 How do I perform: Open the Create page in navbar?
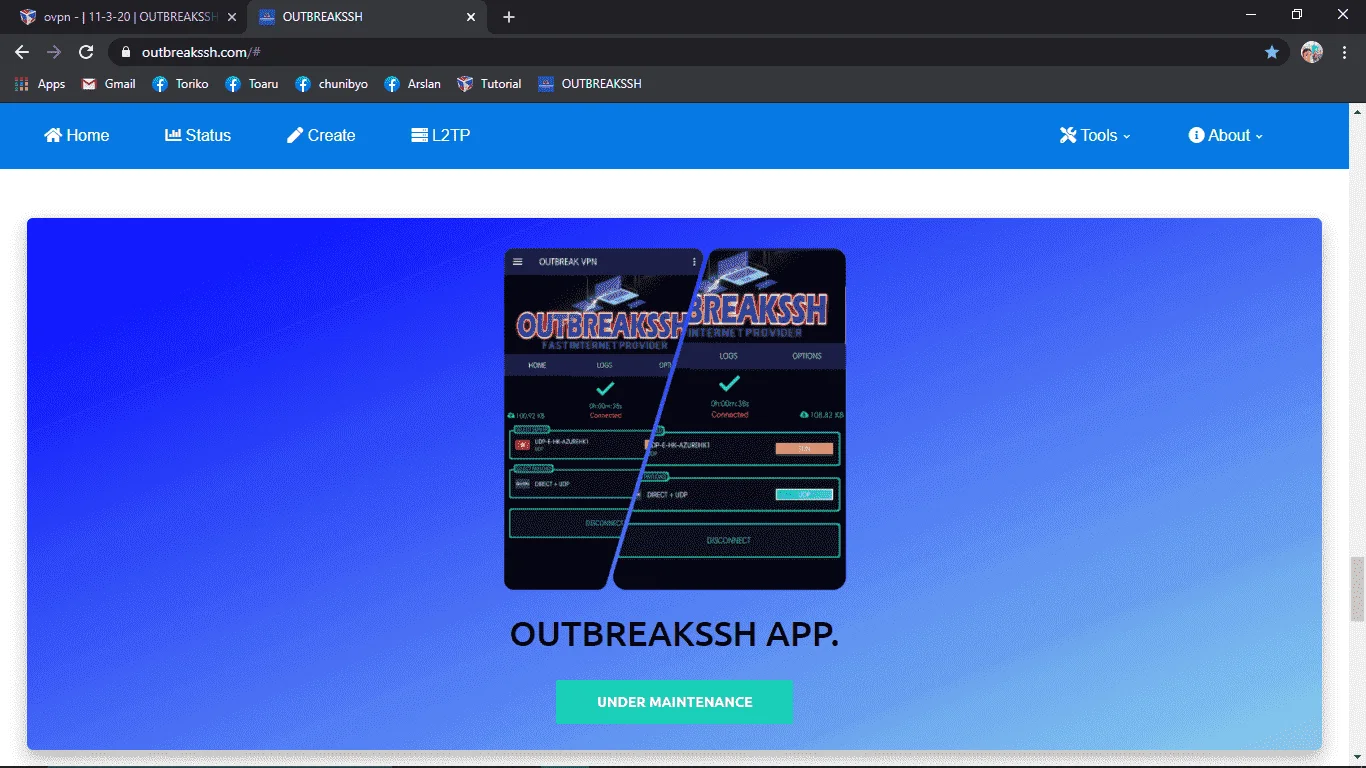pyautogui.click(x=321, y=135)
